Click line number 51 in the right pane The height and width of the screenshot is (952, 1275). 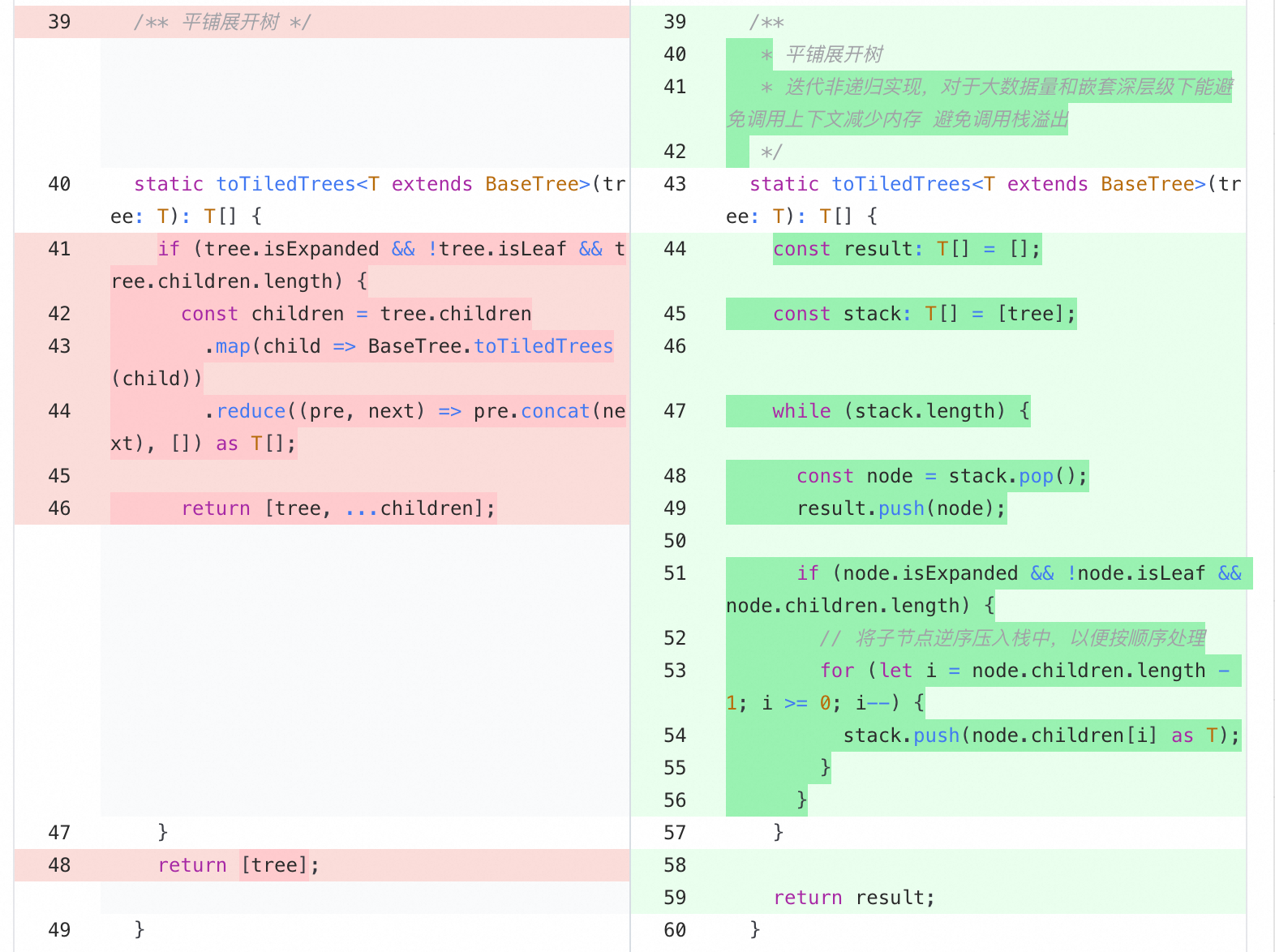[675, 573]
